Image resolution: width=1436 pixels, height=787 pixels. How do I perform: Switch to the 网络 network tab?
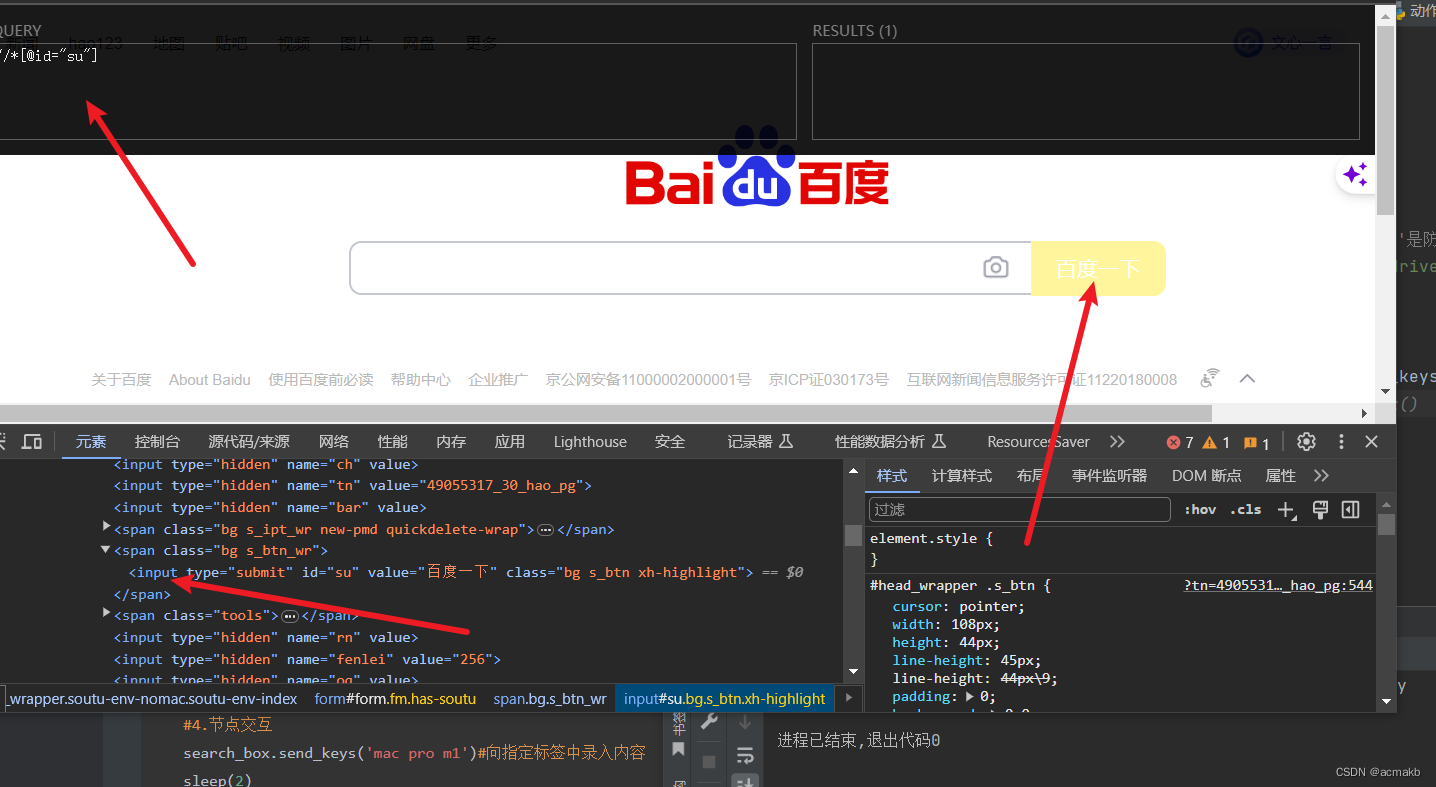pyautogui.click(x=334, y=442)
